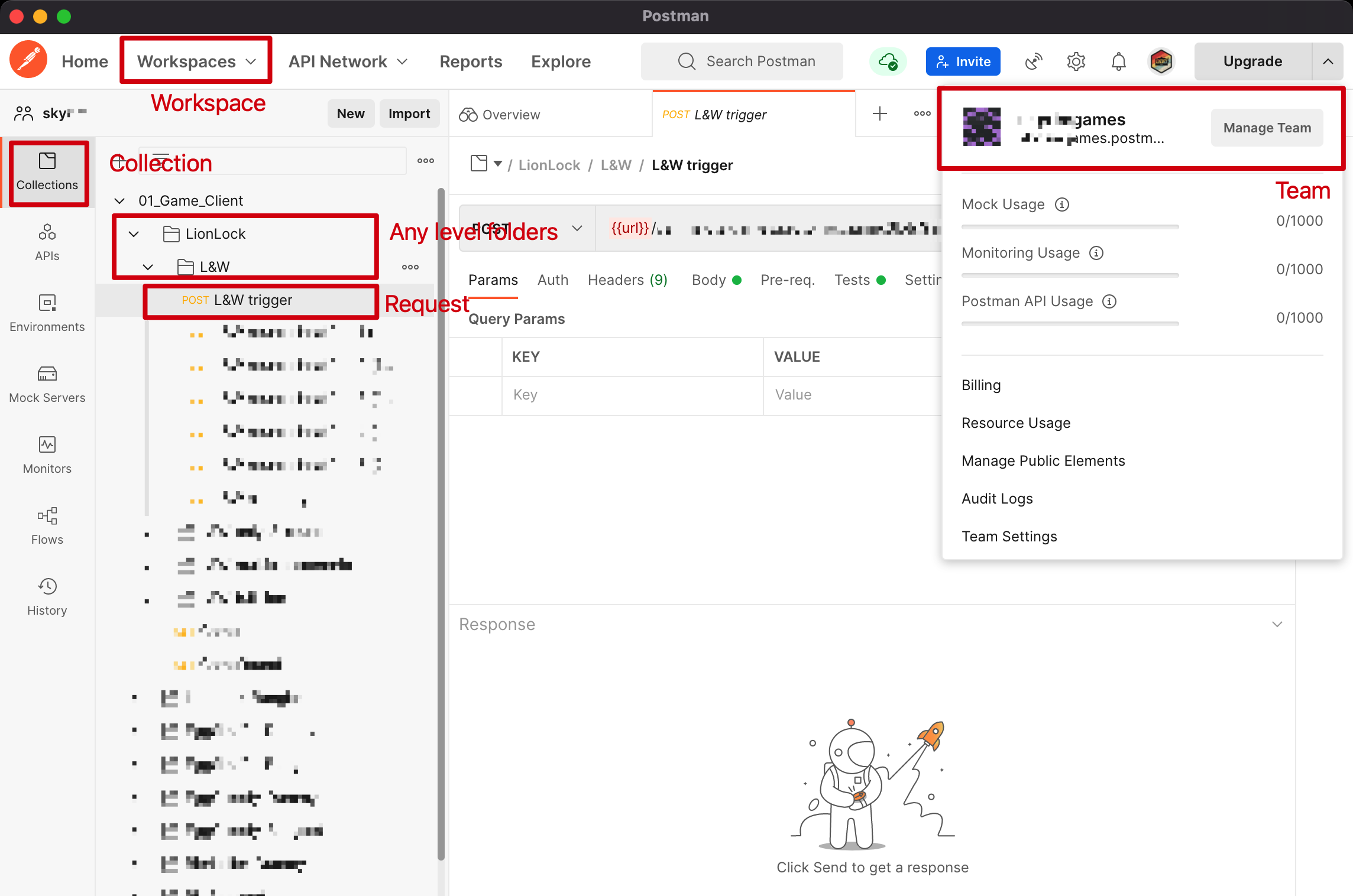
Task: Collapse the Upgrade menu arrow
Action: (1328, 61)
